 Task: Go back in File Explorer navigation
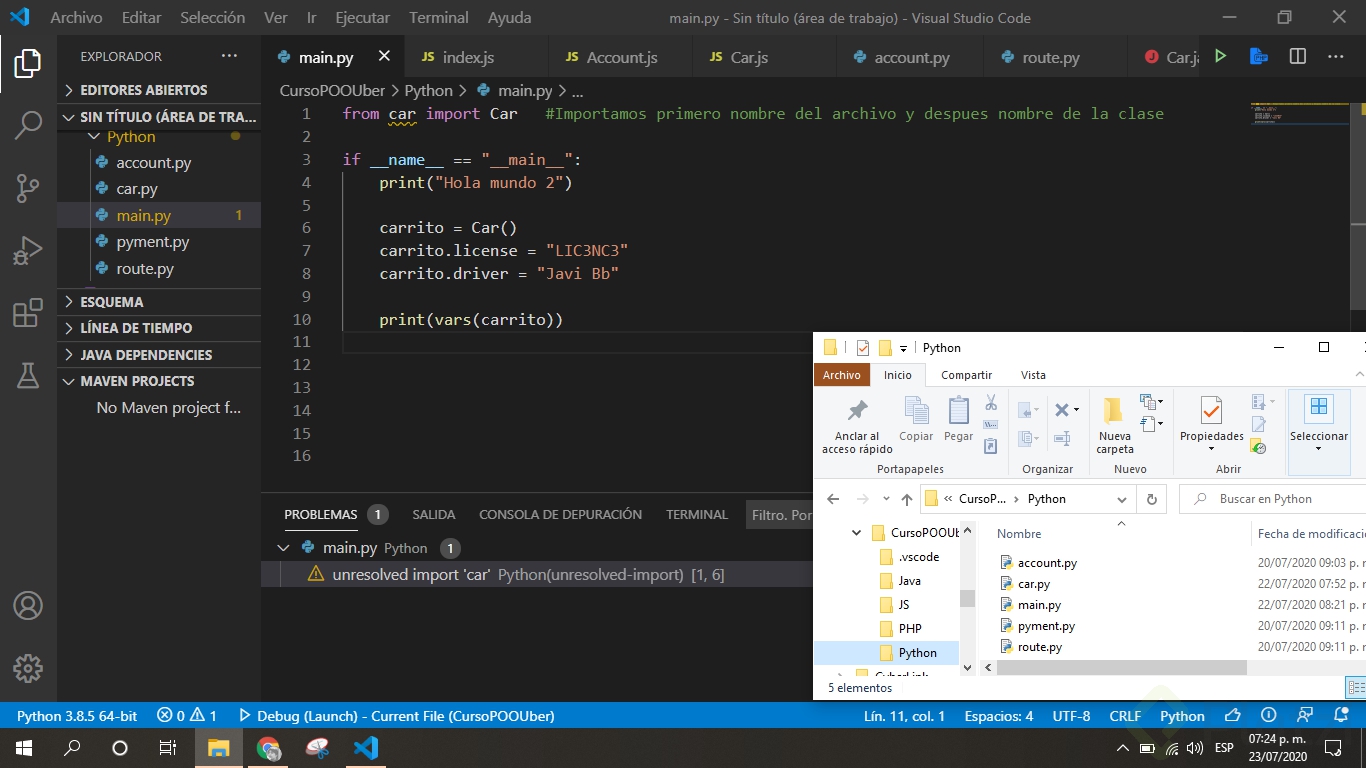(x=834, y=499)
